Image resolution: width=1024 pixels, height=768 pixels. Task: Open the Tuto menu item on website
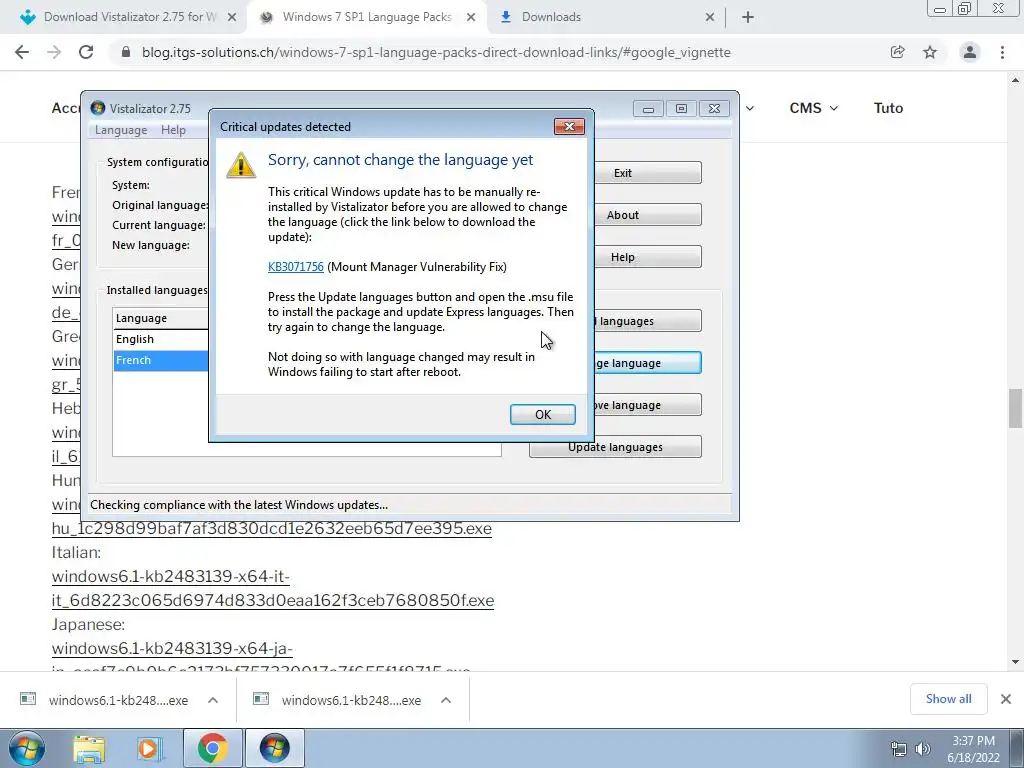coord(888,108)
